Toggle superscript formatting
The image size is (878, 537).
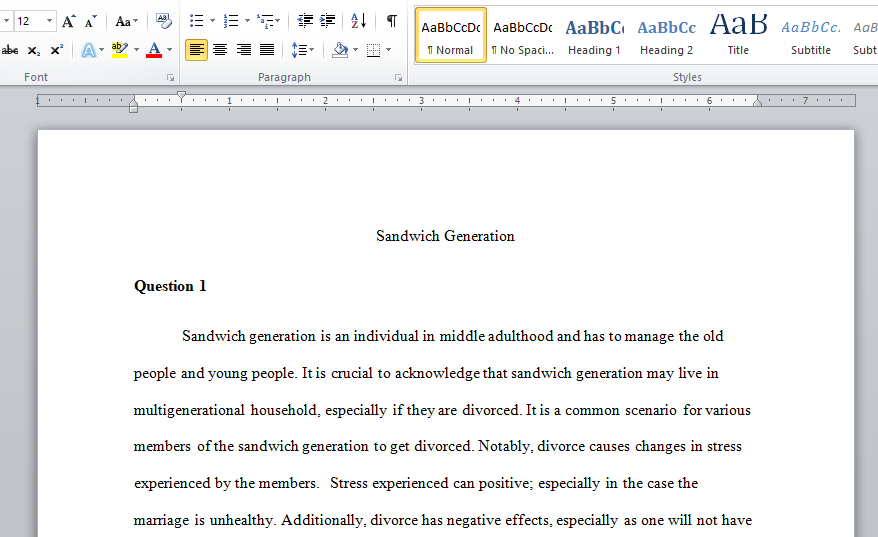(x=56, y=50)
